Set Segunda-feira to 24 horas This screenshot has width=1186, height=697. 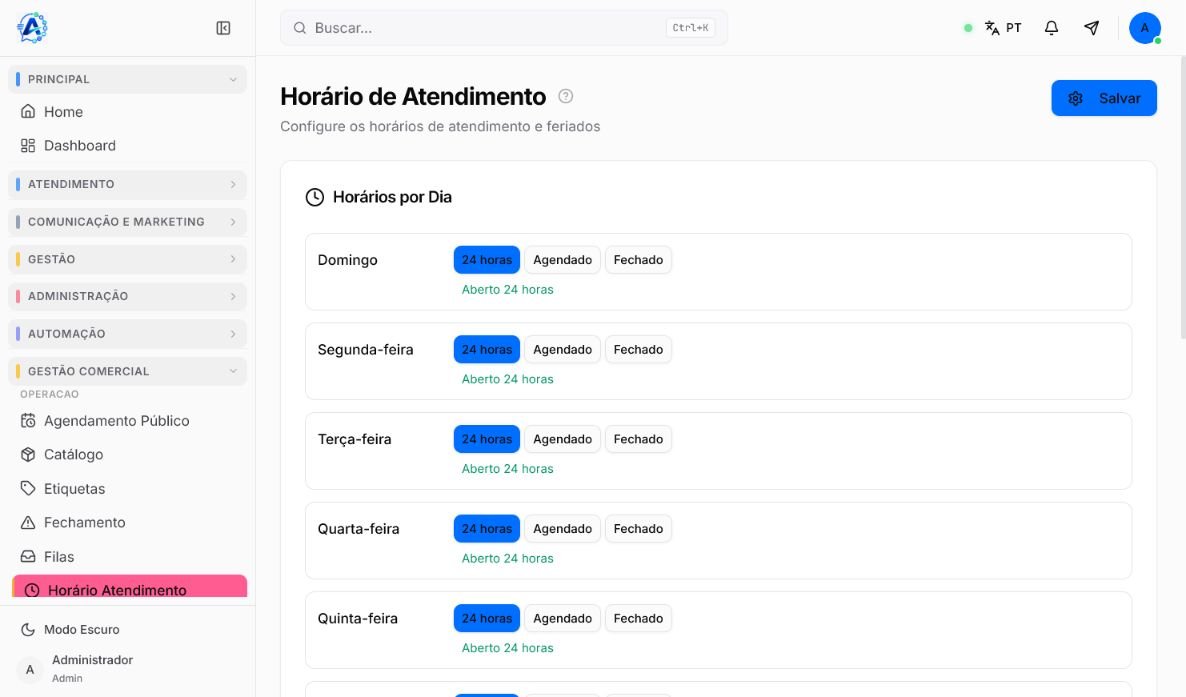[x=486, y=350]
